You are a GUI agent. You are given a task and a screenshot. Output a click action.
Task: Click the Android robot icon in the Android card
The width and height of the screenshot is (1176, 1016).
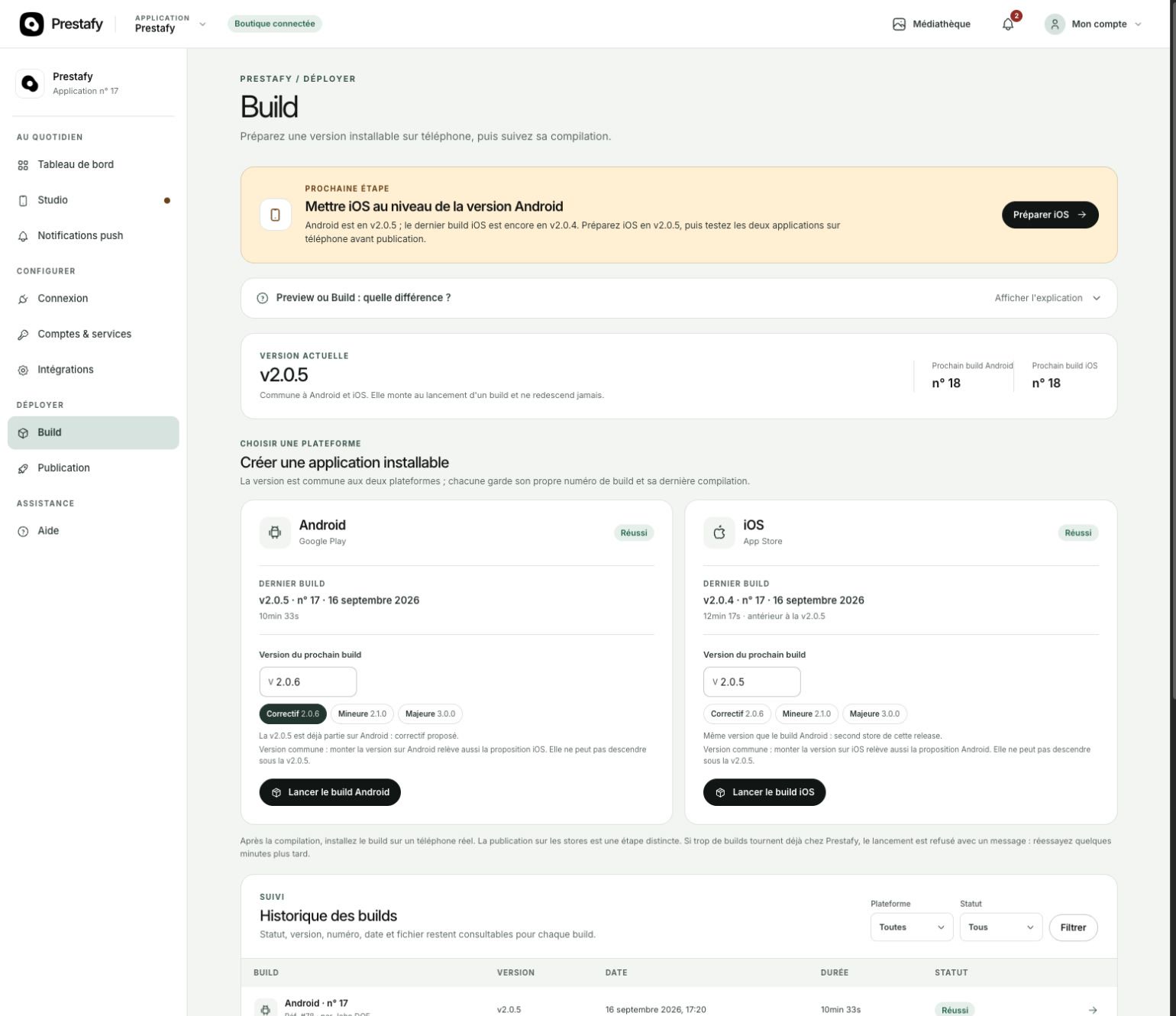pos(275,532)
